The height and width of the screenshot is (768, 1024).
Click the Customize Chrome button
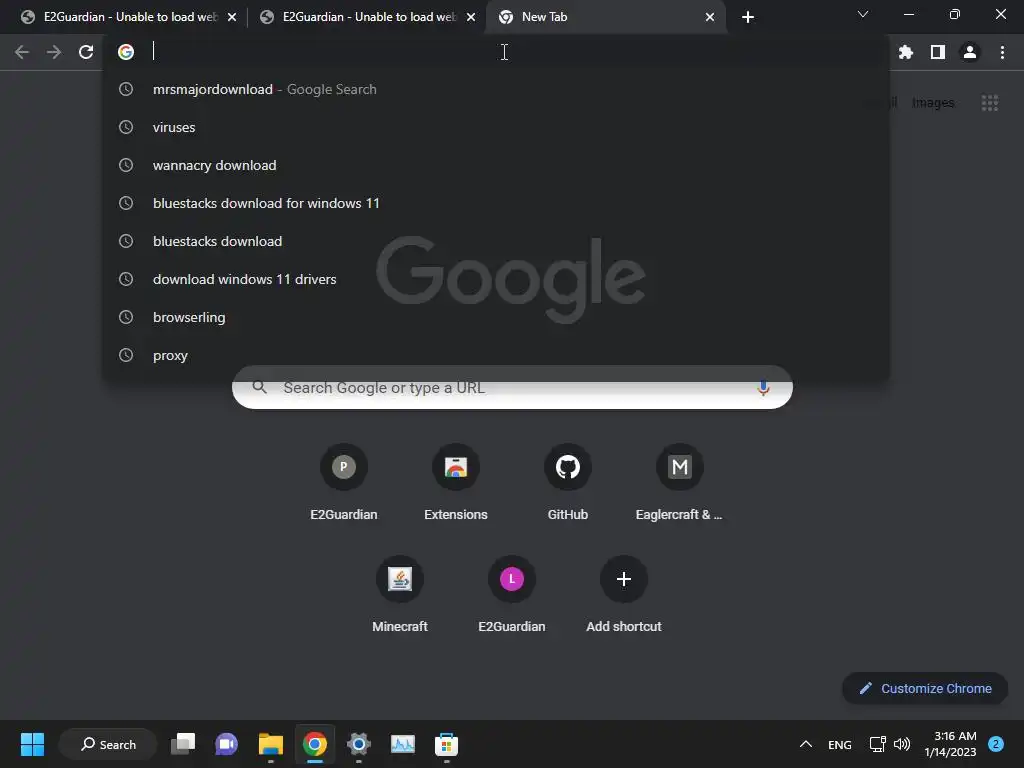pyautogui.click(x=925, y=688)
